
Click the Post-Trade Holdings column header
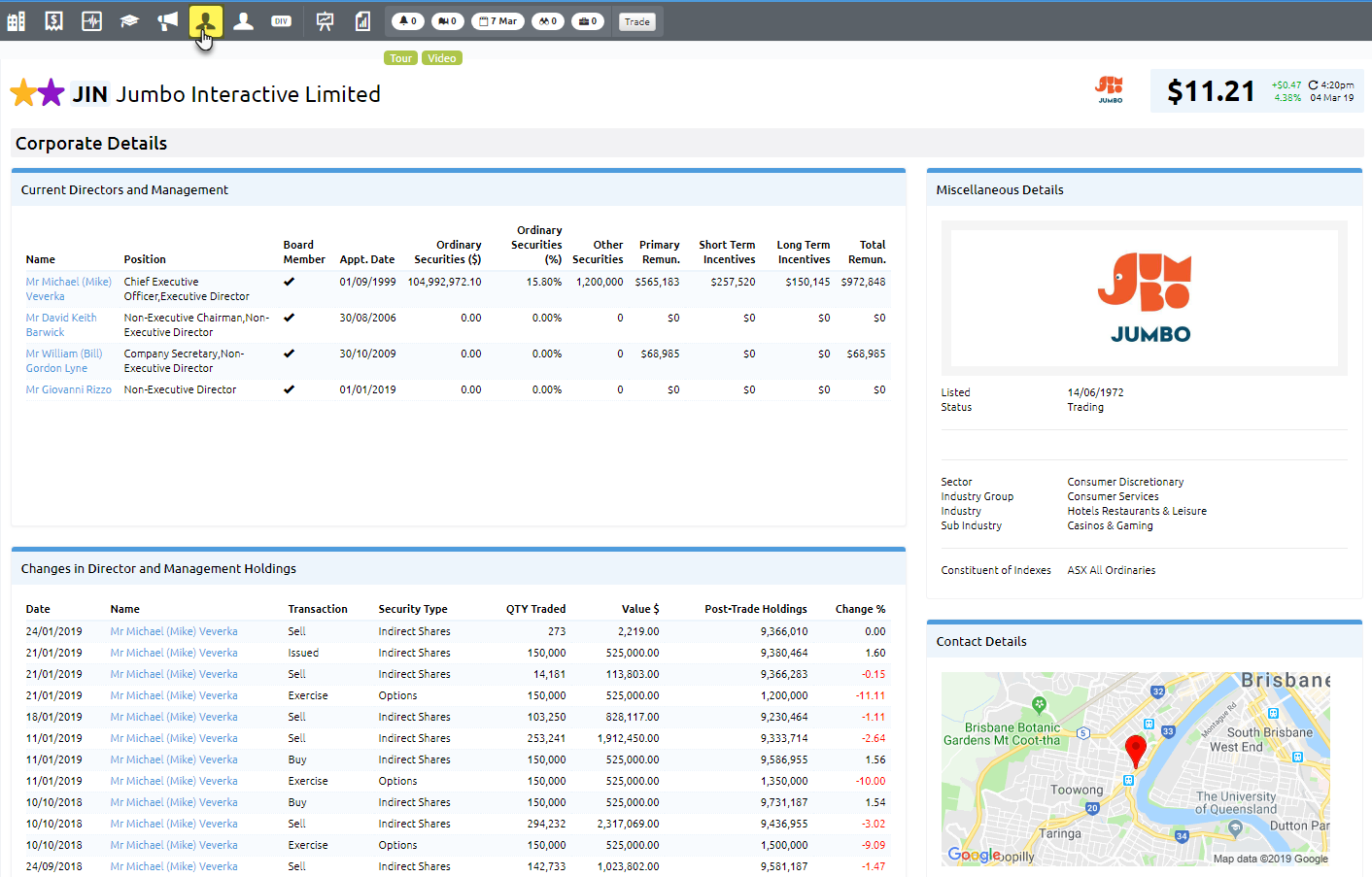pos(756,609)
